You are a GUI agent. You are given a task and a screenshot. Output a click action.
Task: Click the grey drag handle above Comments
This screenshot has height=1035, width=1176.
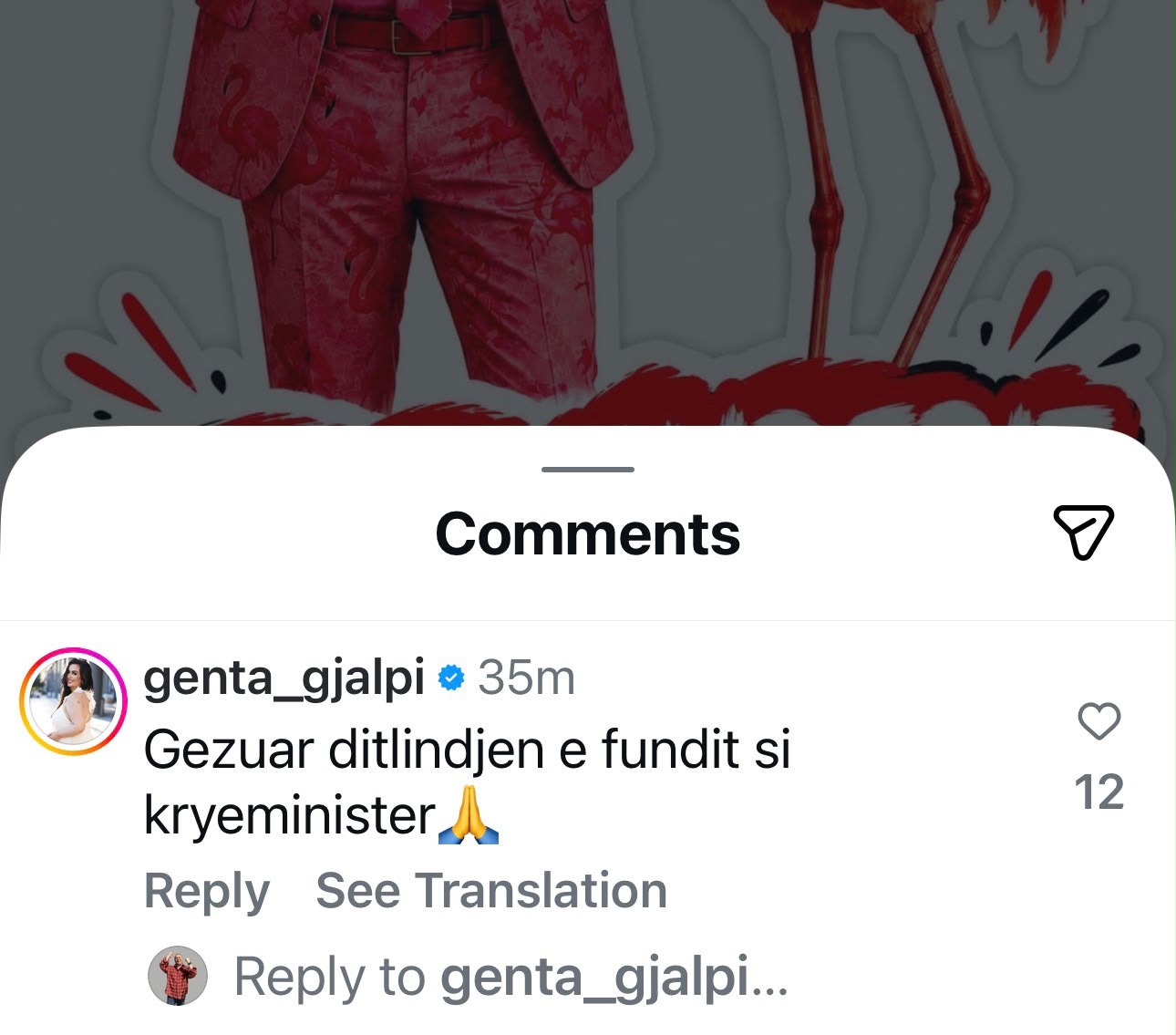click(588, 470)
